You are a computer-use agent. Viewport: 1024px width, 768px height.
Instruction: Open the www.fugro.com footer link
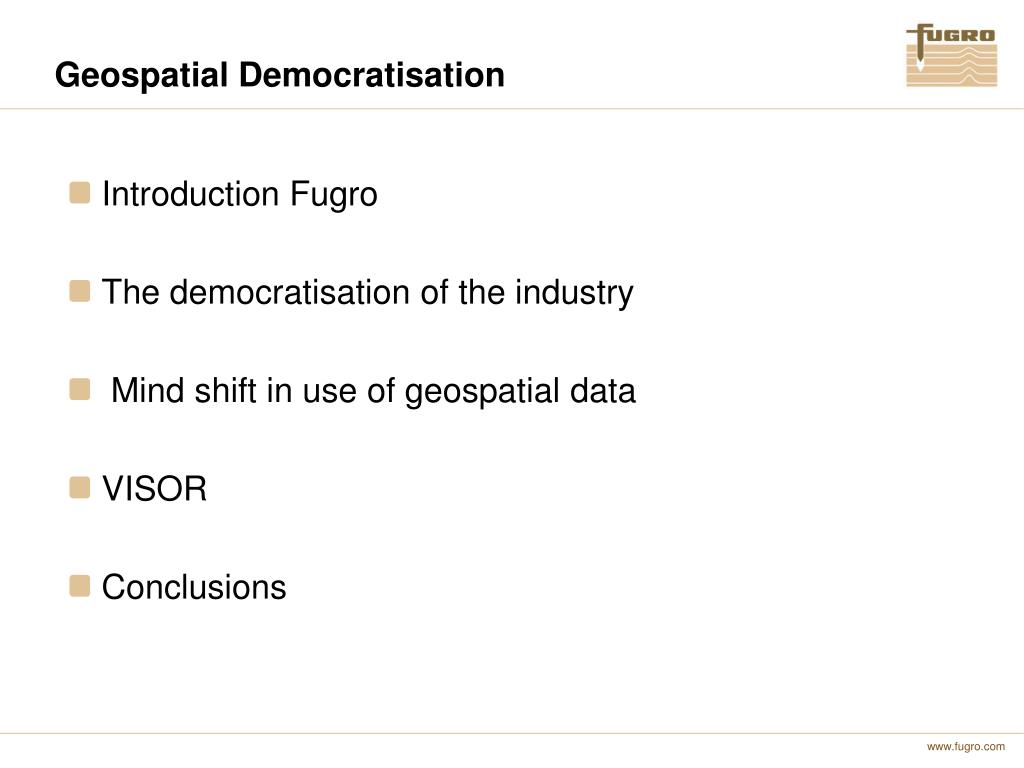point(965,746)
